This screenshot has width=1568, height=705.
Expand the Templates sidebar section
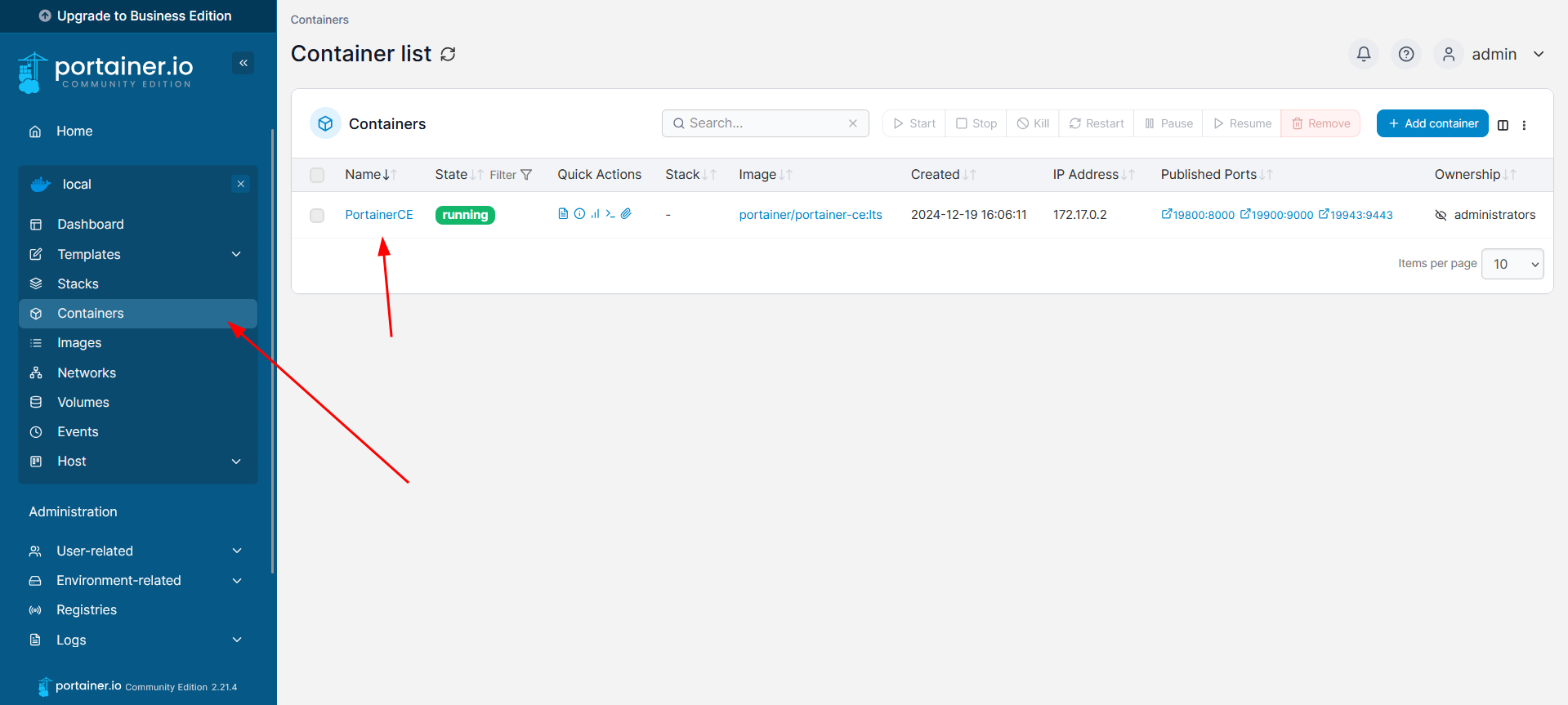tap(236, 254)
